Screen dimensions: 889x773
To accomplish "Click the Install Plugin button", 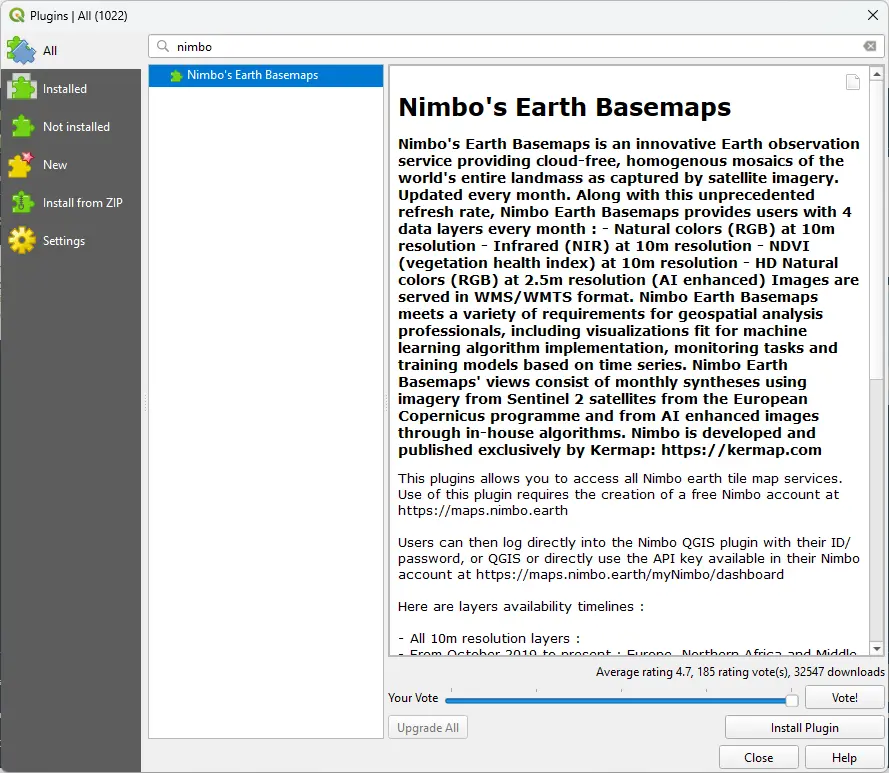I will tap(805, 728).
